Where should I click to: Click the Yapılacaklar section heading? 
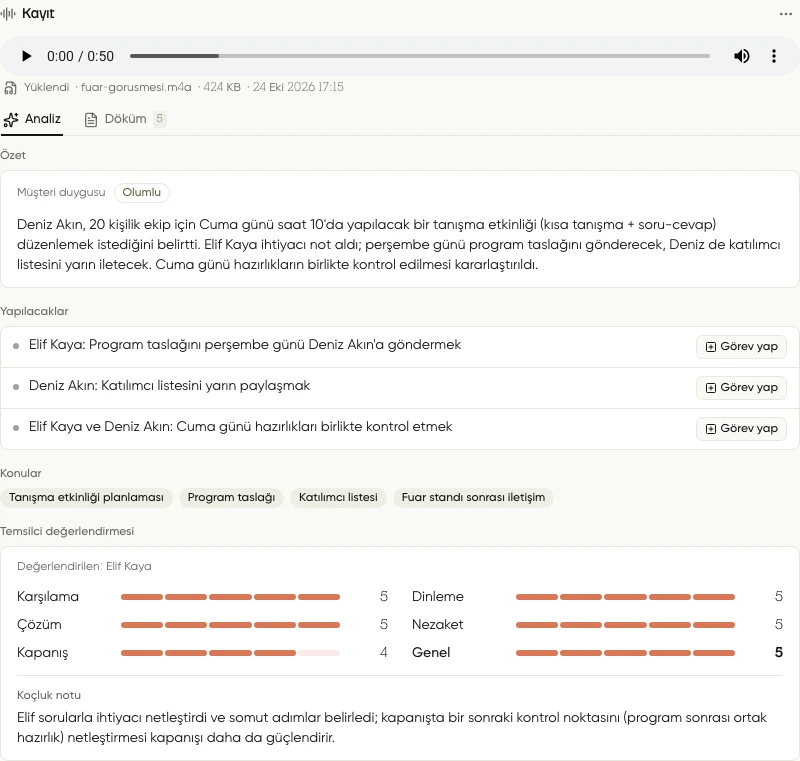(34, 311)
